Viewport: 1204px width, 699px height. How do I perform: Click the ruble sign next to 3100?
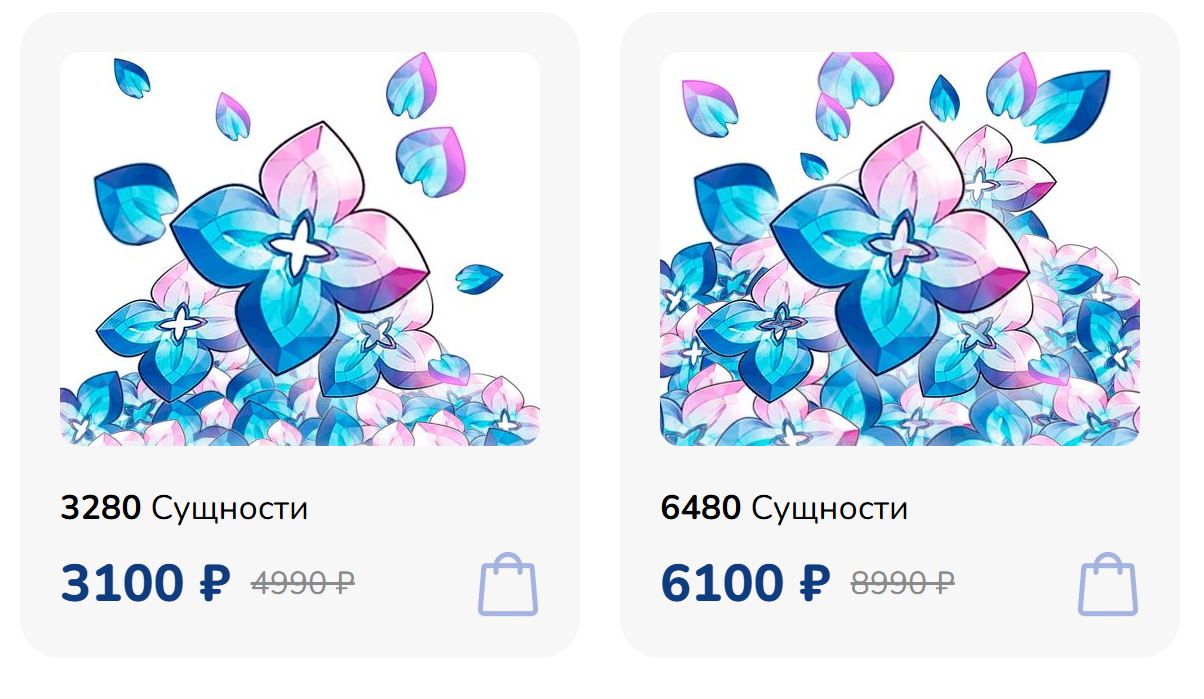click(x=212, y=583)
